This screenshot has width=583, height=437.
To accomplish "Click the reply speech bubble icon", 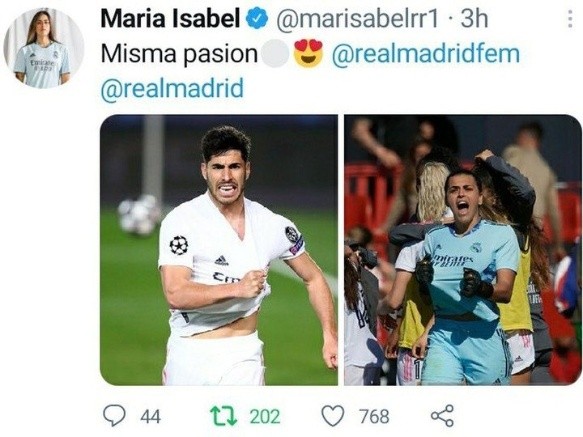I will tap(114, 415).
